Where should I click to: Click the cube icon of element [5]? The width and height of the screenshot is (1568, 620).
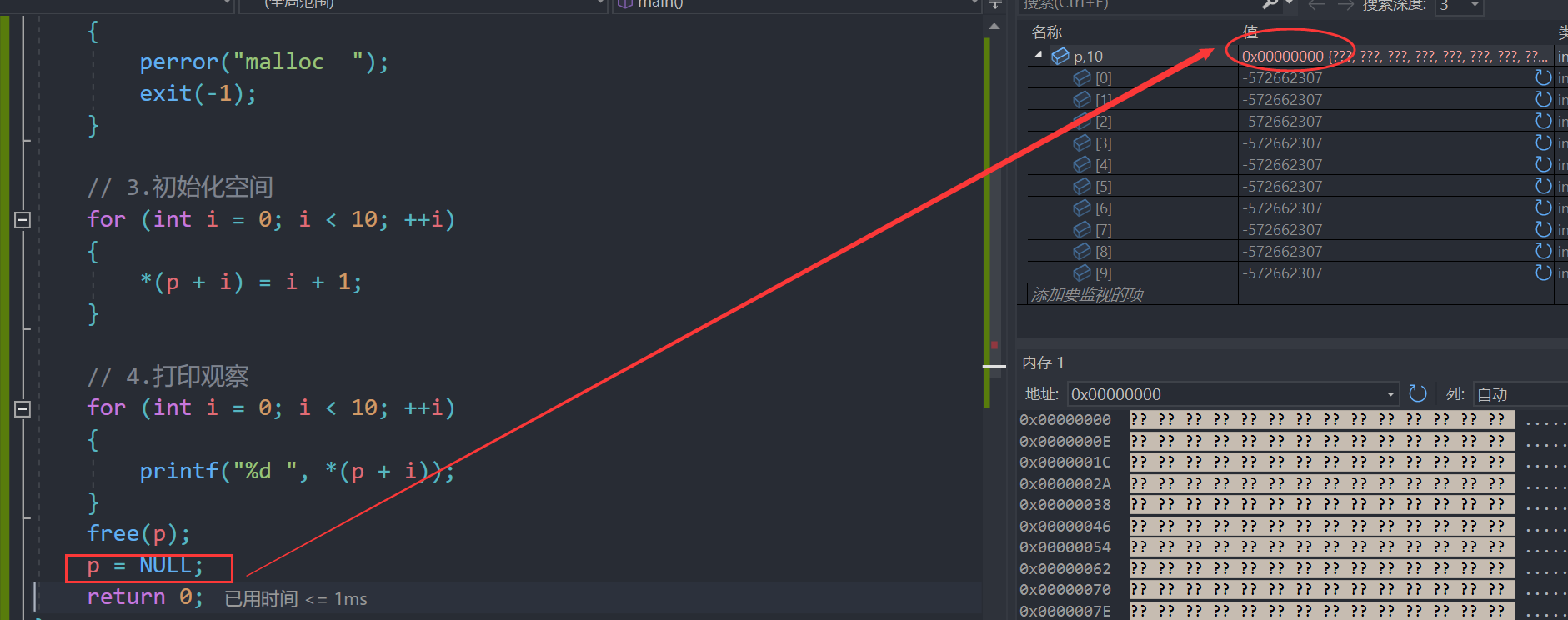[1081, 186]
